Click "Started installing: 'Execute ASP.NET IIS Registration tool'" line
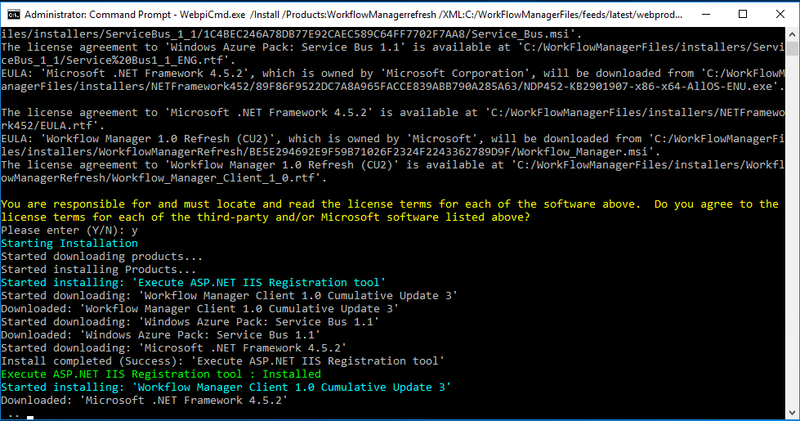800x421 pixels. click(x=193, y=283)
